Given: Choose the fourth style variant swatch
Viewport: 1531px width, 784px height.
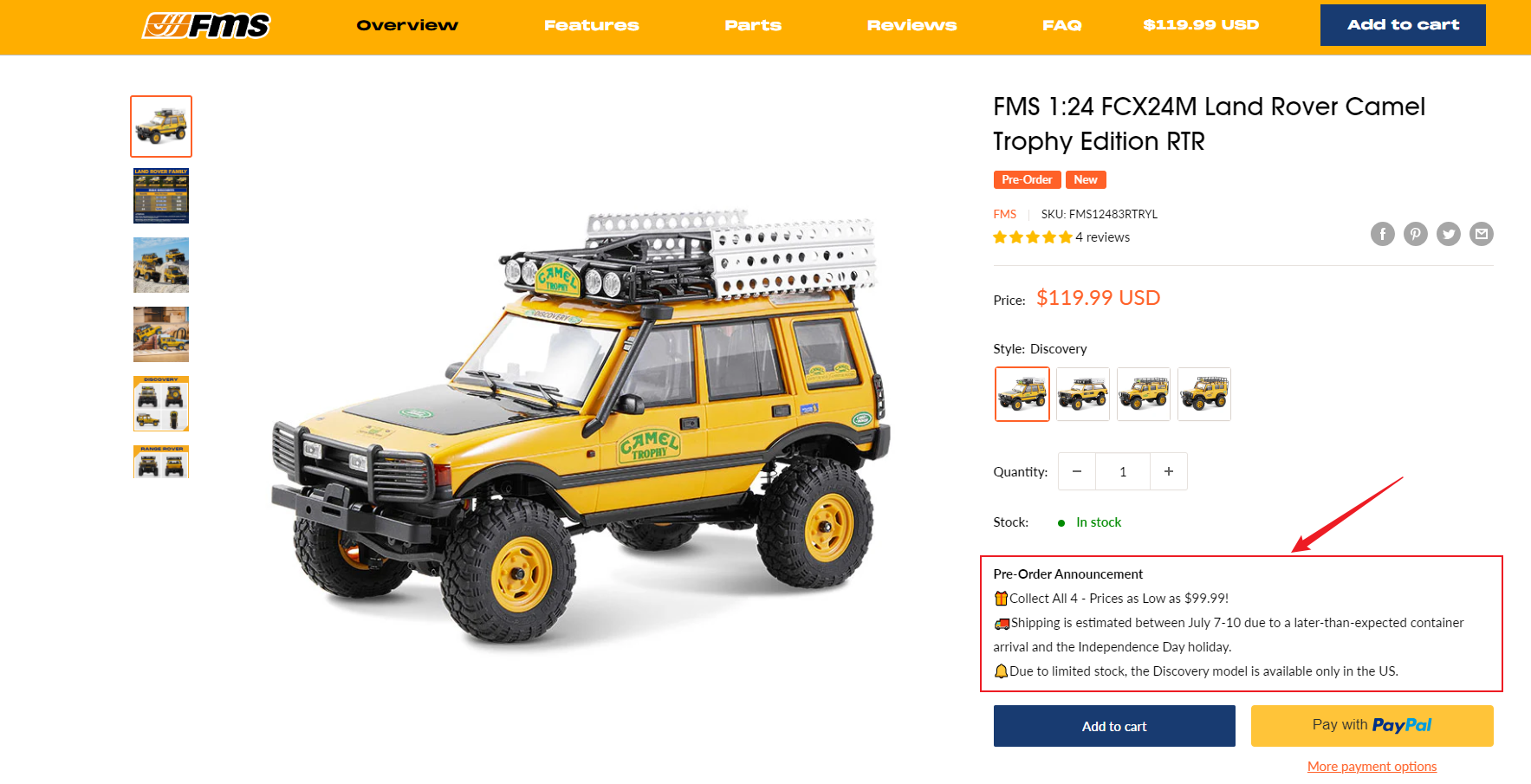Looking at the screenshot, I should click(1204, 394).
